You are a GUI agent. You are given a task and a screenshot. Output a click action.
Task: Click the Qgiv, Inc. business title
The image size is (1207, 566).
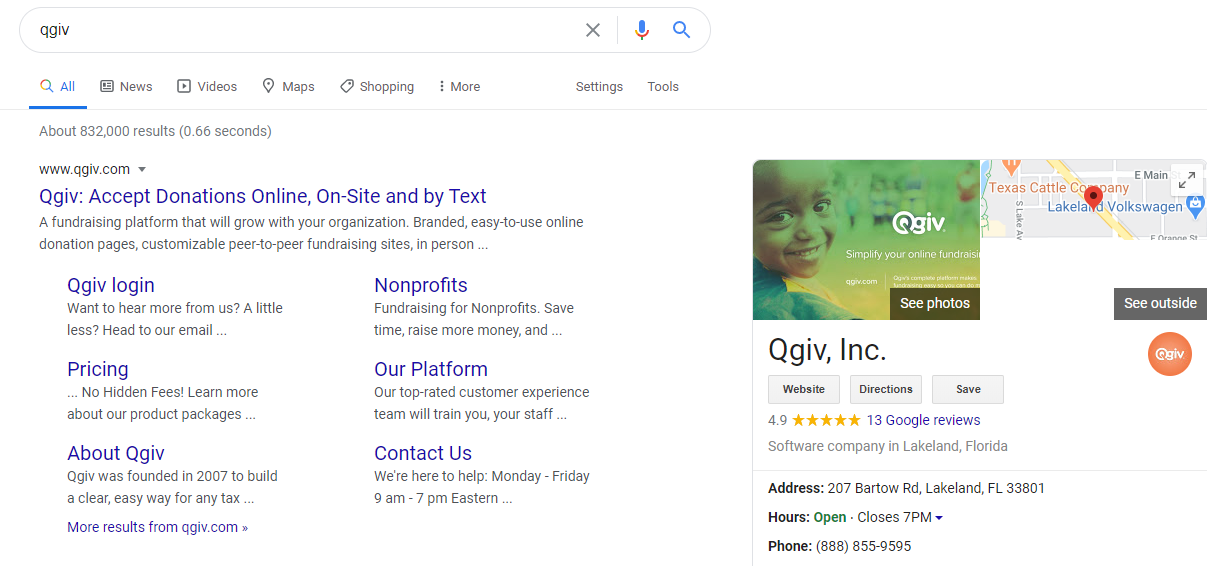(827, 350)
